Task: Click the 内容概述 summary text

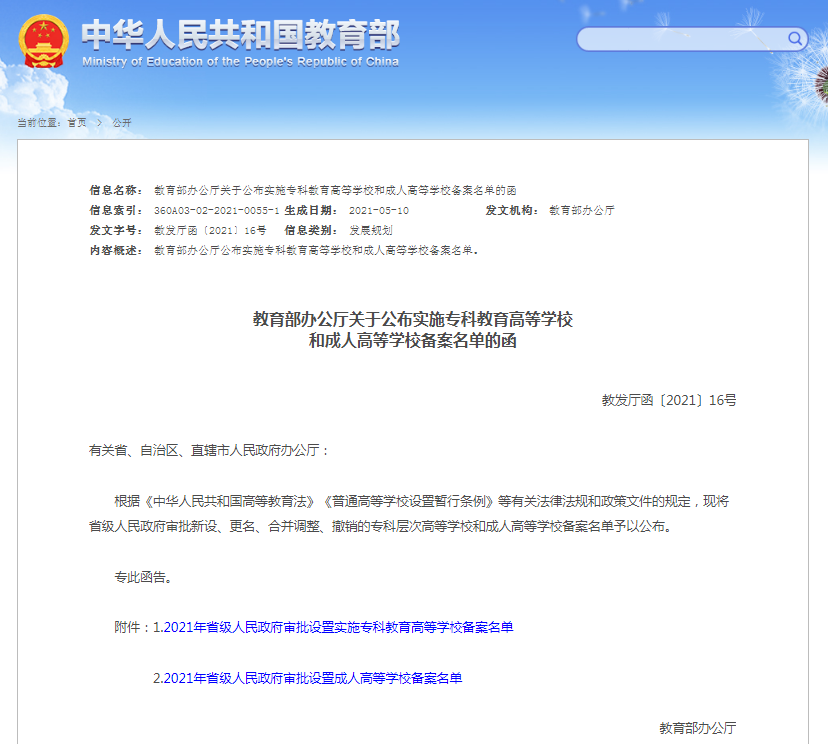Action: click(x=316, y=250)
